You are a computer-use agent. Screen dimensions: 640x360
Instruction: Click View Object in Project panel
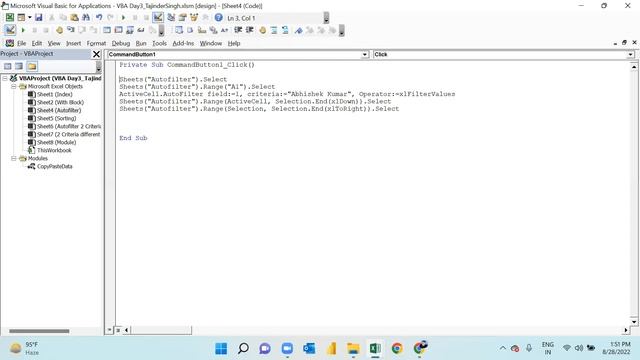19,66
